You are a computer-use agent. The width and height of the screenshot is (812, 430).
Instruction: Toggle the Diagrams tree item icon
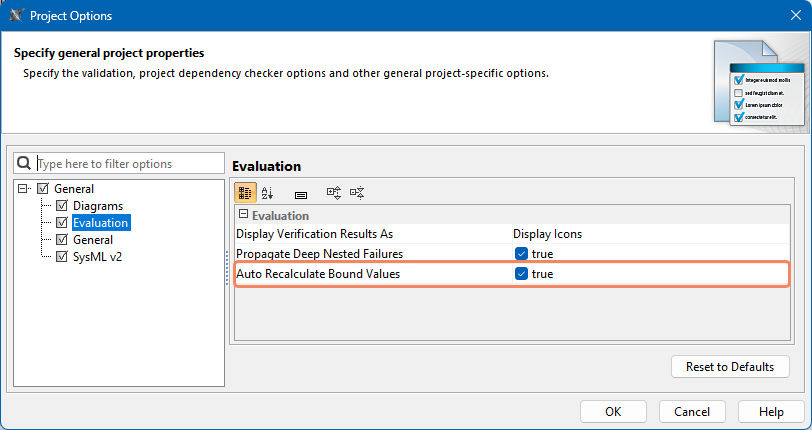(x=62, y=206)
